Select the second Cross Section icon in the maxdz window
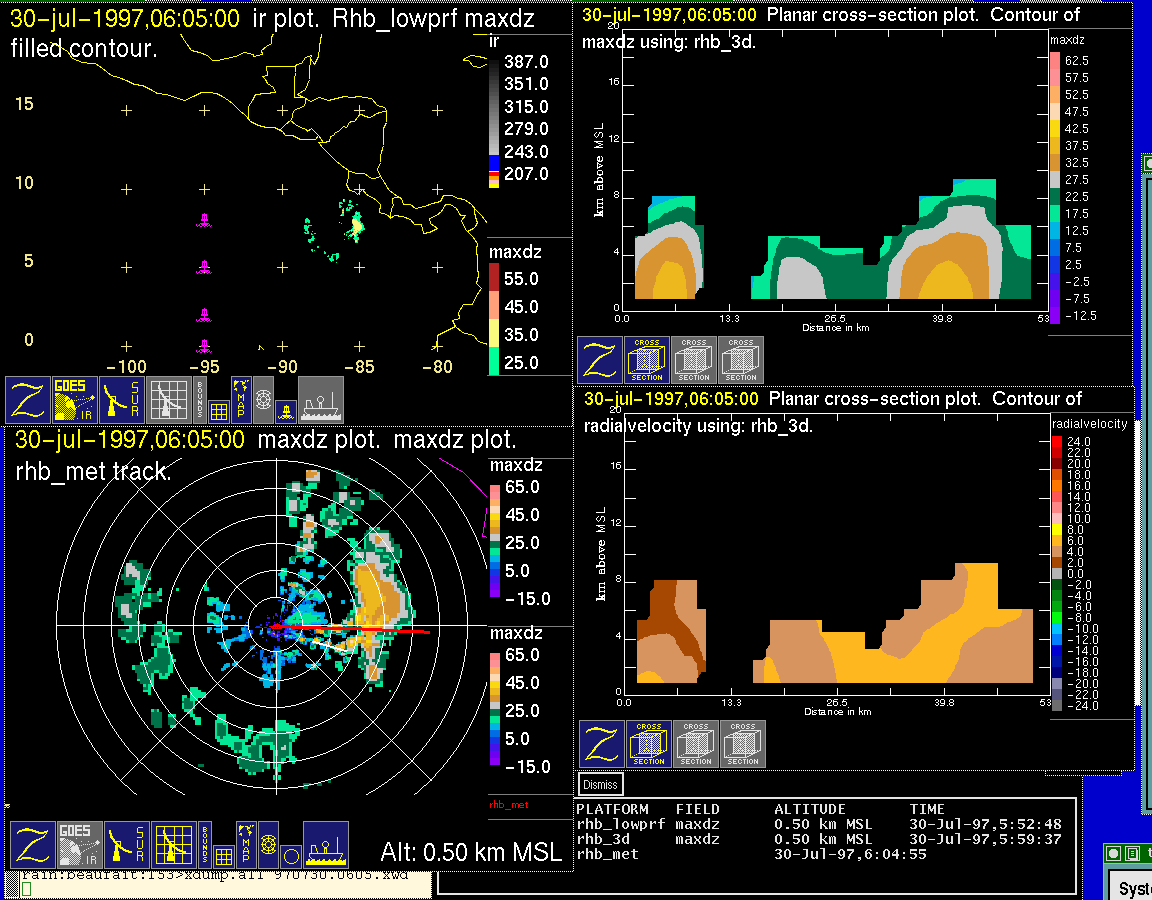This screenshot has height=900, width=1152. 694,360
